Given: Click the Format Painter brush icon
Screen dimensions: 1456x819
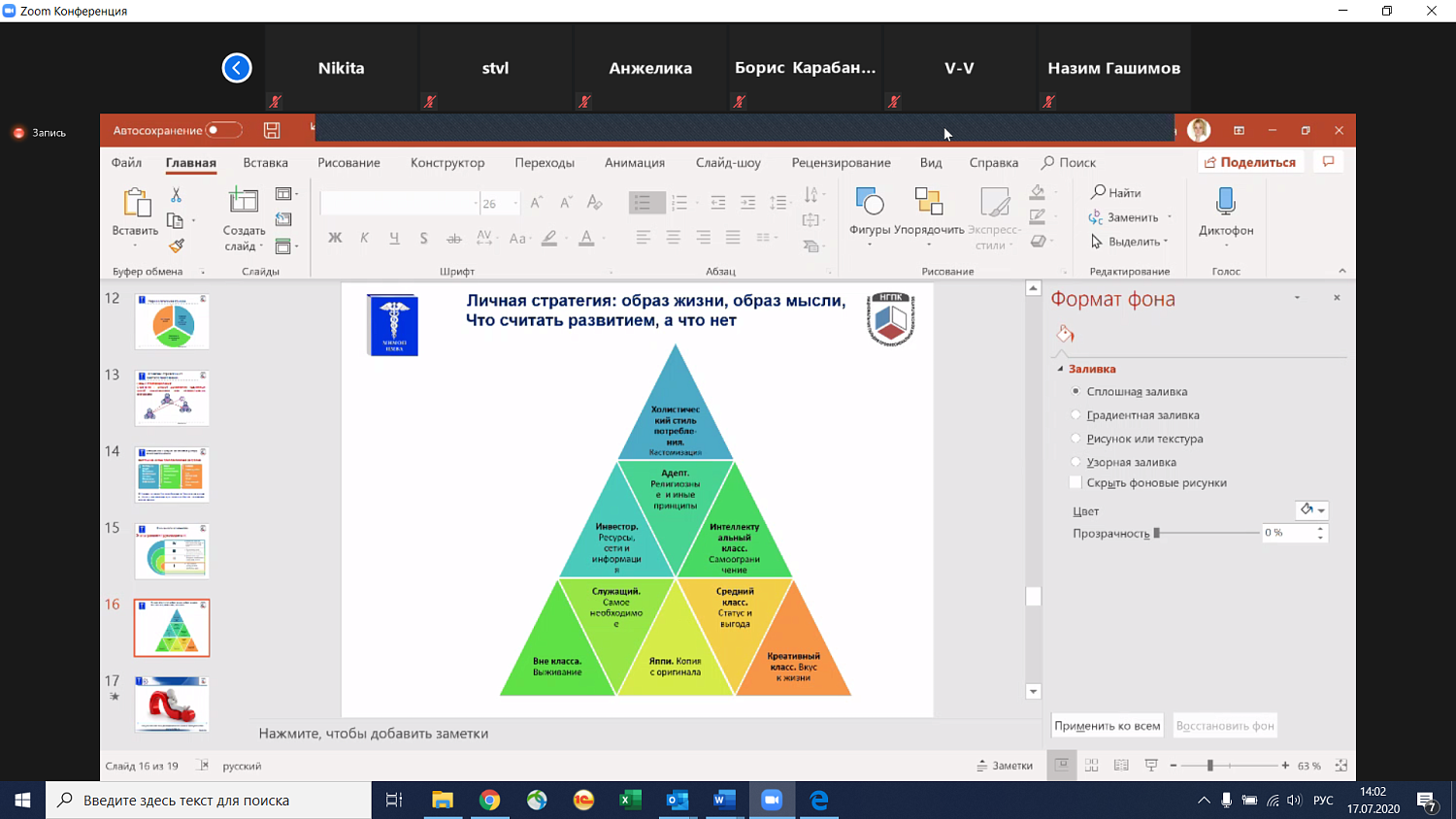Looking at the screenshot, I should click(176, 246).
